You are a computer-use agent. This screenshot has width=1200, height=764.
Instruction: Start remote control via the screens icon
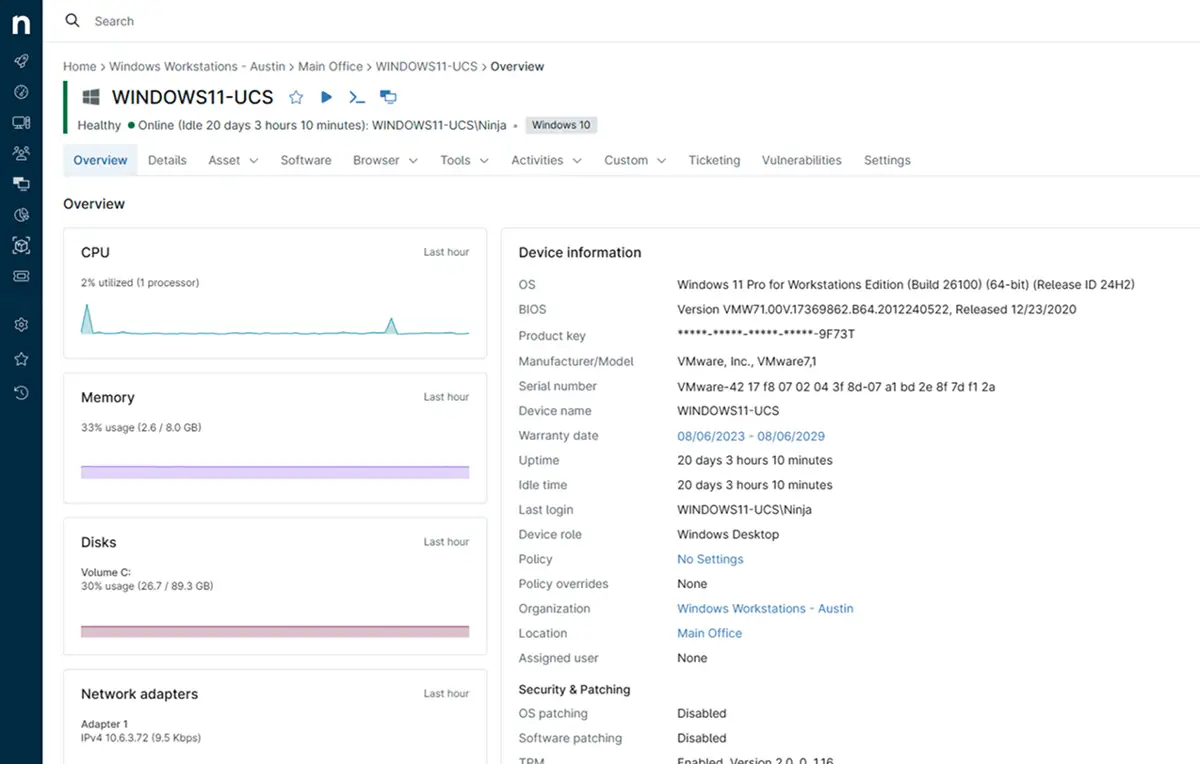pyautogui.click(x=388, y=97)
